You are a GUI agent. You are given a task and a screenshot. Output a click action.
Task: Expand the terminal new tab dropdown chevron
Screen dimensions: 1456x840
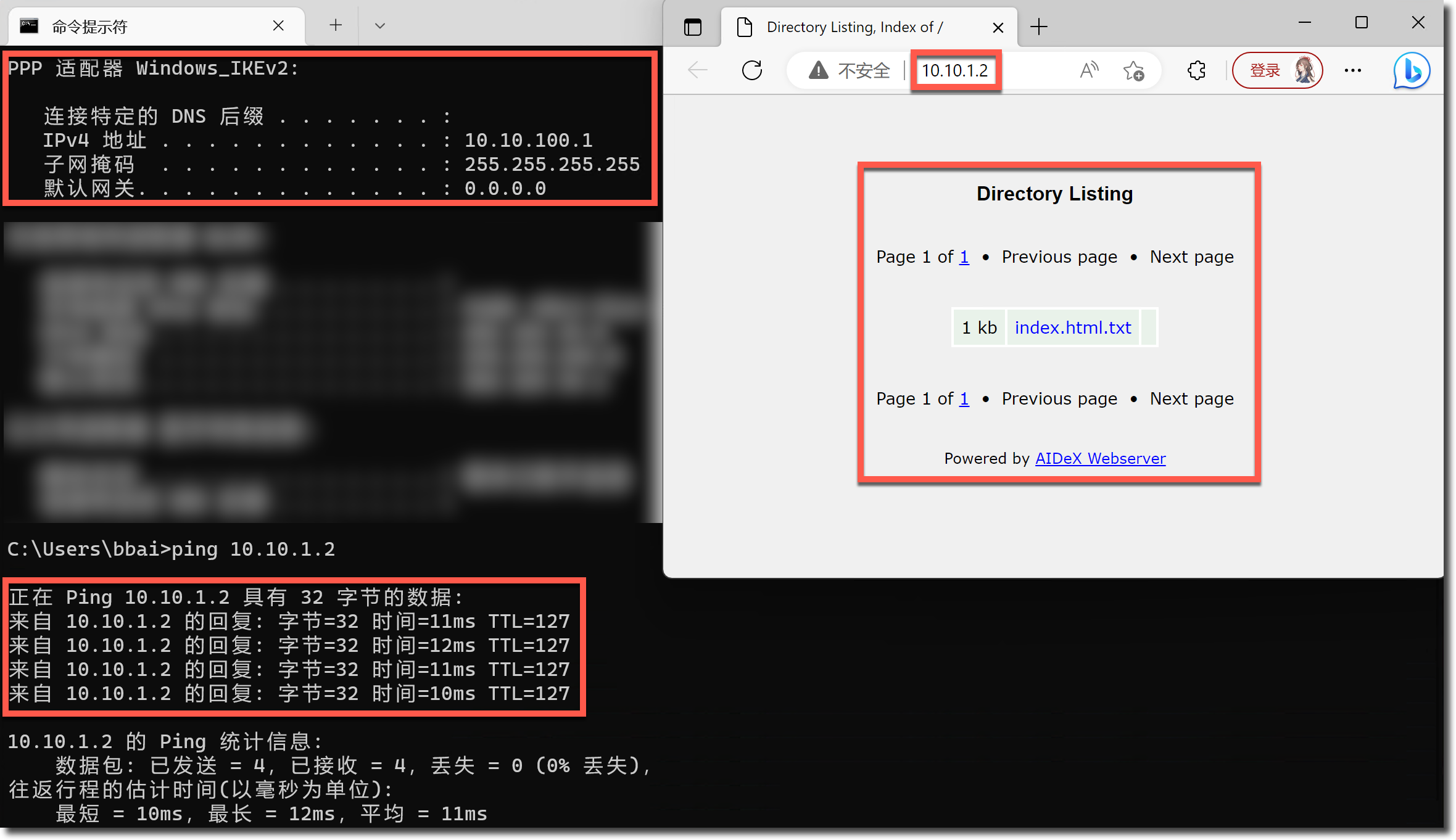coord(380,26)
